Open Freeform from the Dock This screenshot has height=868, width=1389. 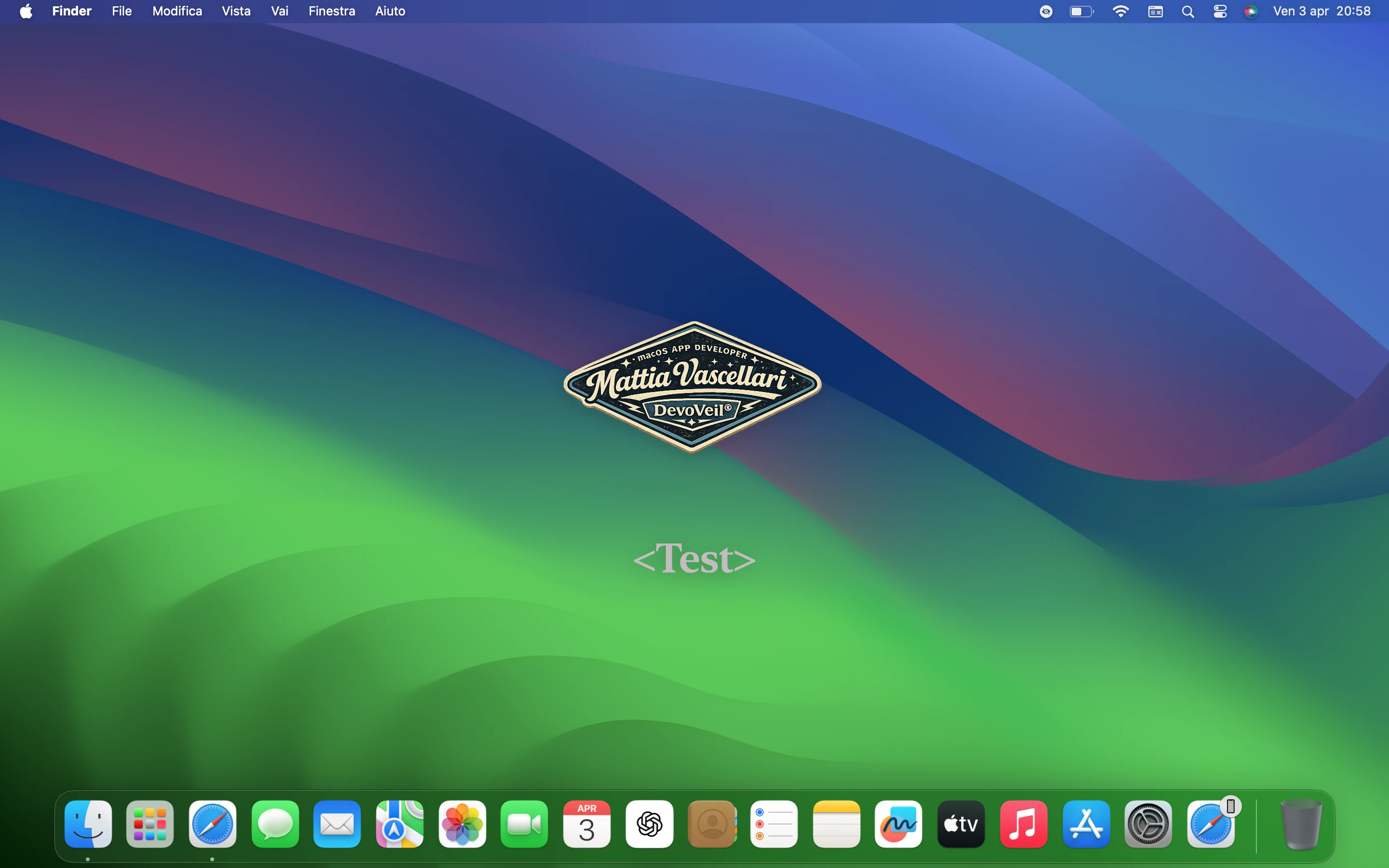pyautogui.click(x=898, y=825)
